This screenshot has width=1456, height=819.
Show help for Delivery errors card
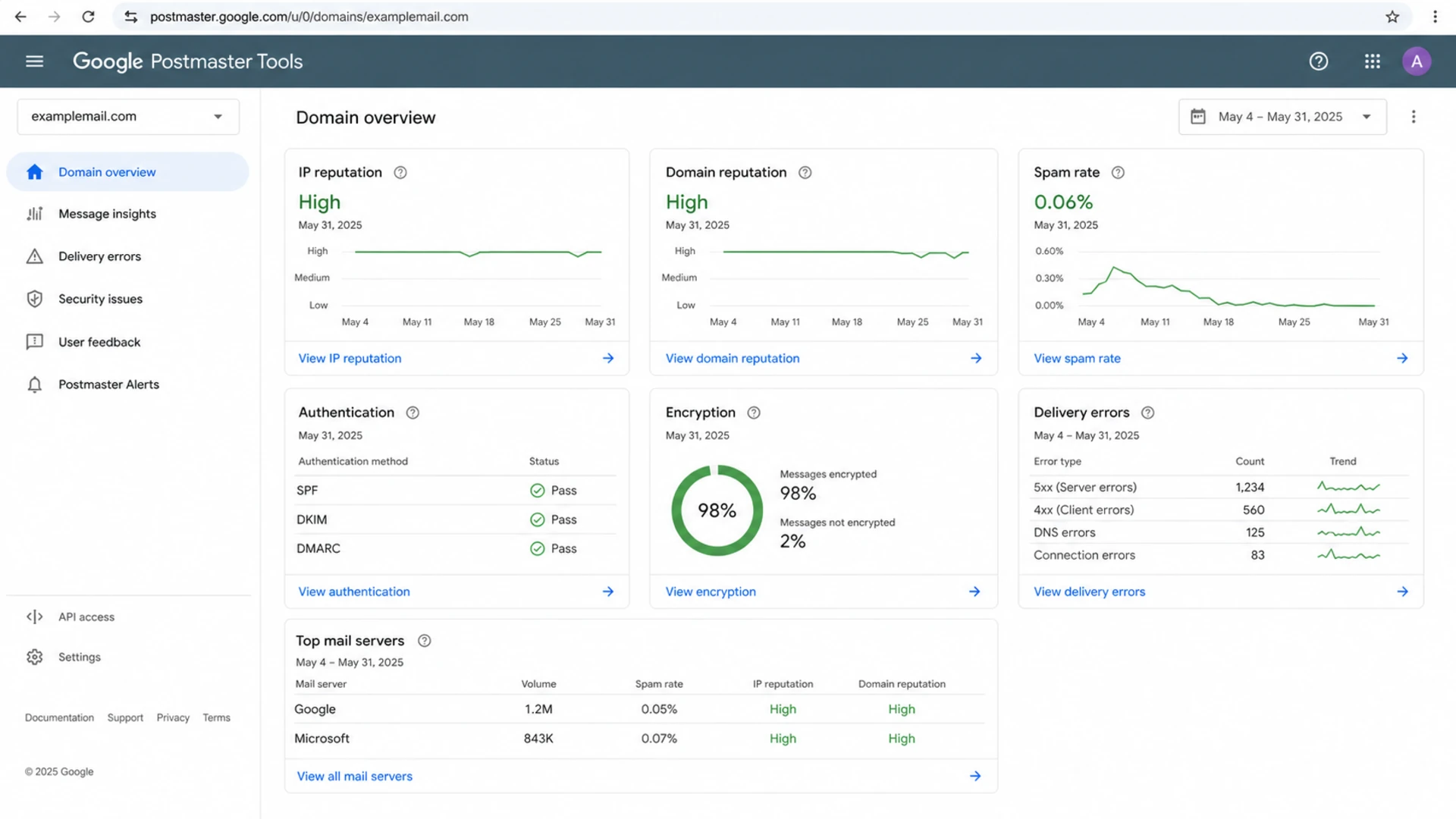(1148, 413)
